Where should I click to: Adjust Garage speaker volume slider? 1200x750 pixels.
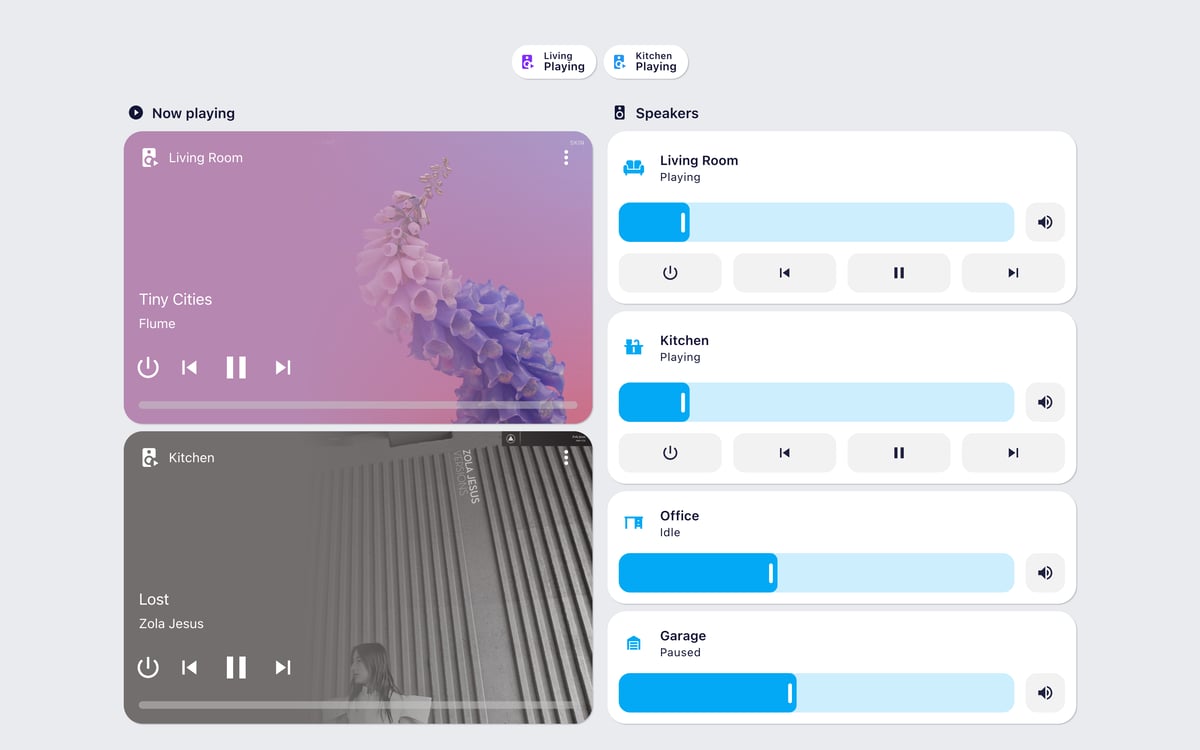point(816,693)
